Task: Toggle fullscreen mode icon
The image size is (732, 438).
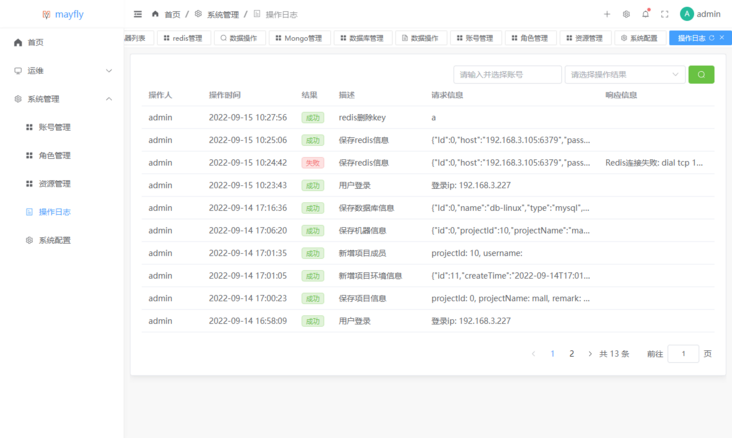Action: [x=665, y=14]
